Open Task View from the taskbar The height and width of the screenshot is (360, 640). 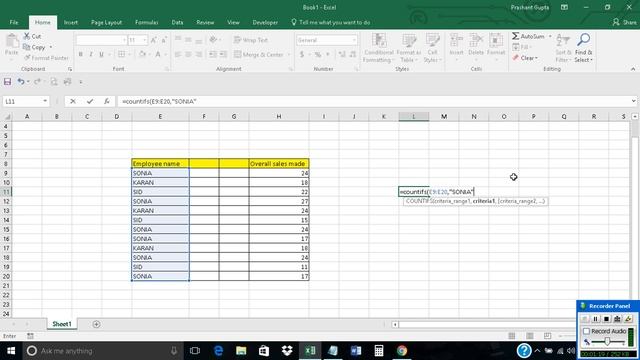point(195,351)
